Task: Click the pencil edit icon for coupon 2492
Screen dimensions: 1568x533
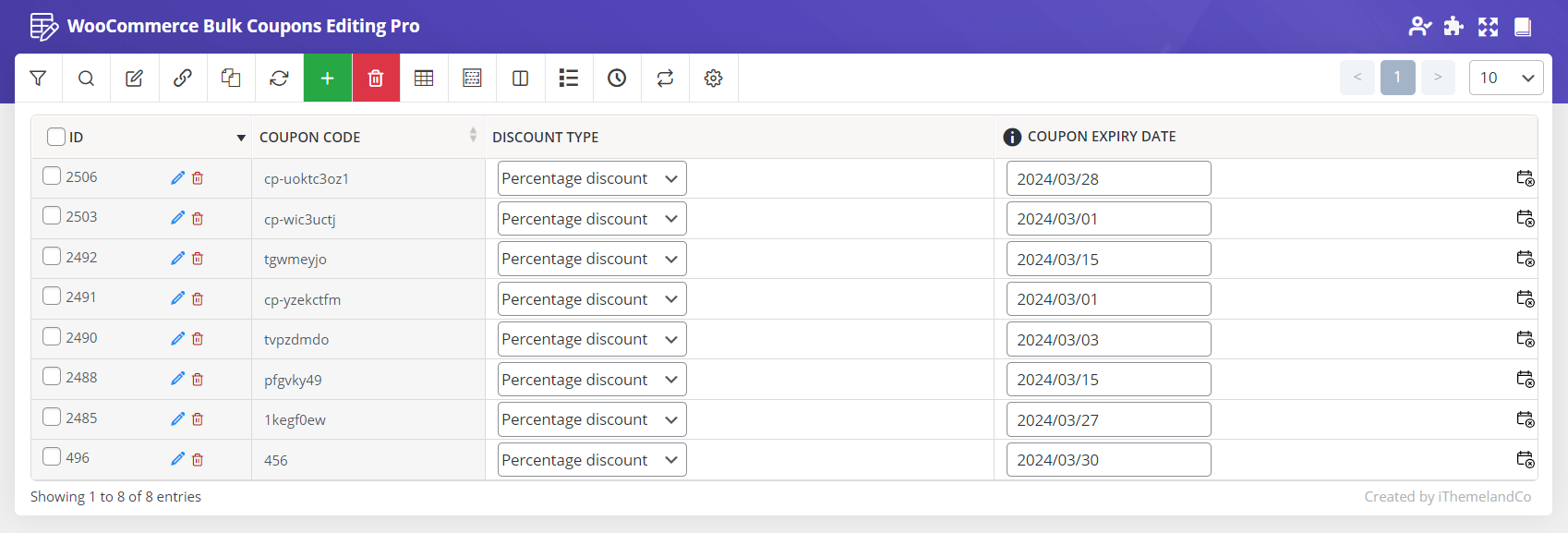Action: [177, 259]
